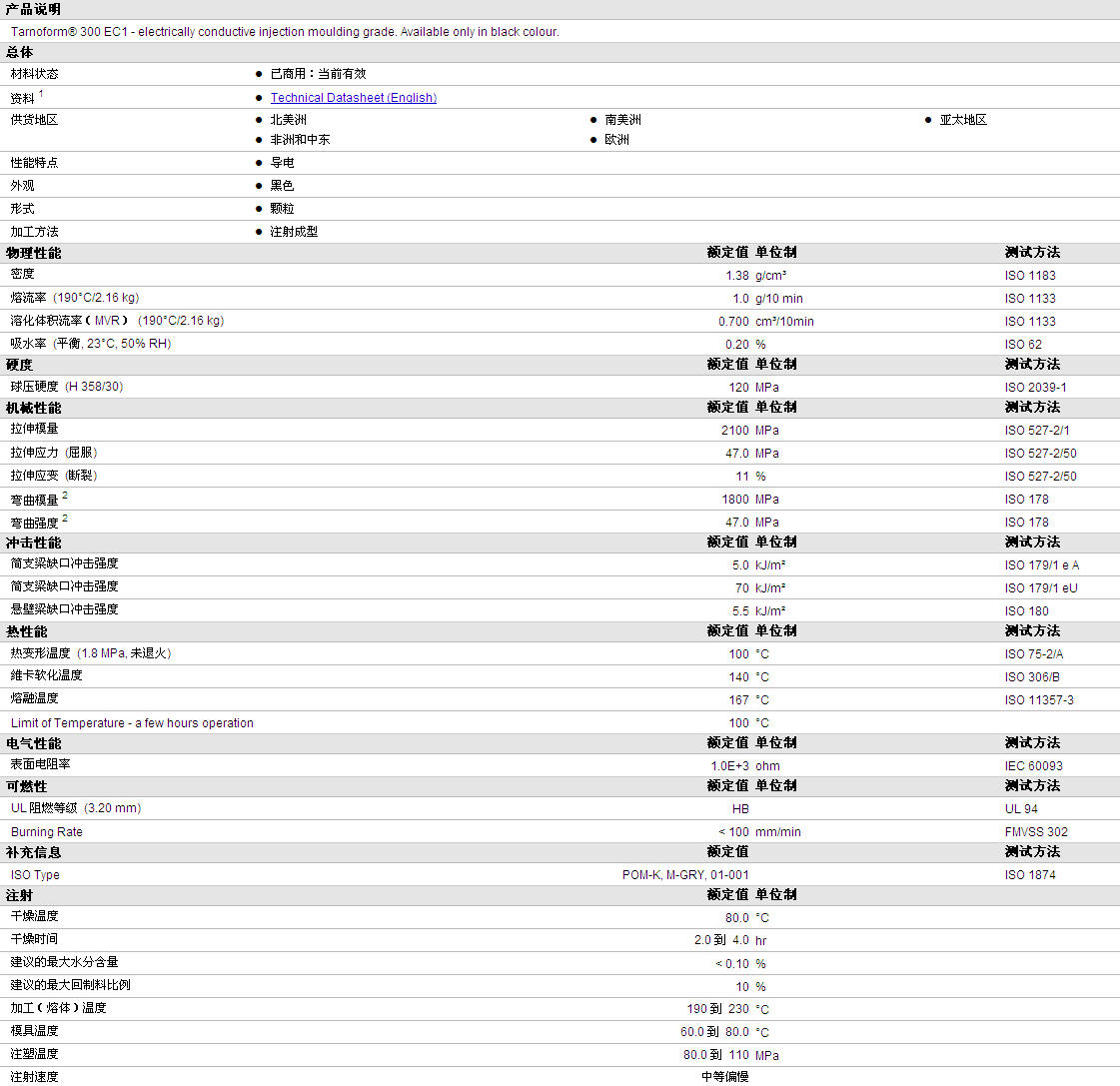The image size is (1120, 1086).
Task: Select the ISO Type row label
Action: coord(35,874)
